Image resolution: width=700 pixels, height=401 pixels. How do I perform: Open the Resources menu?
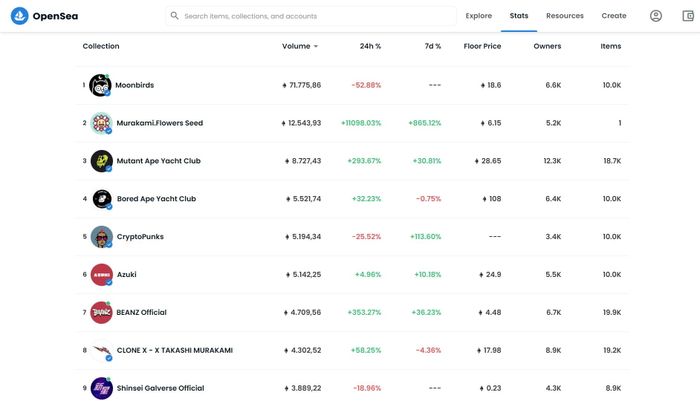point(565,16)
